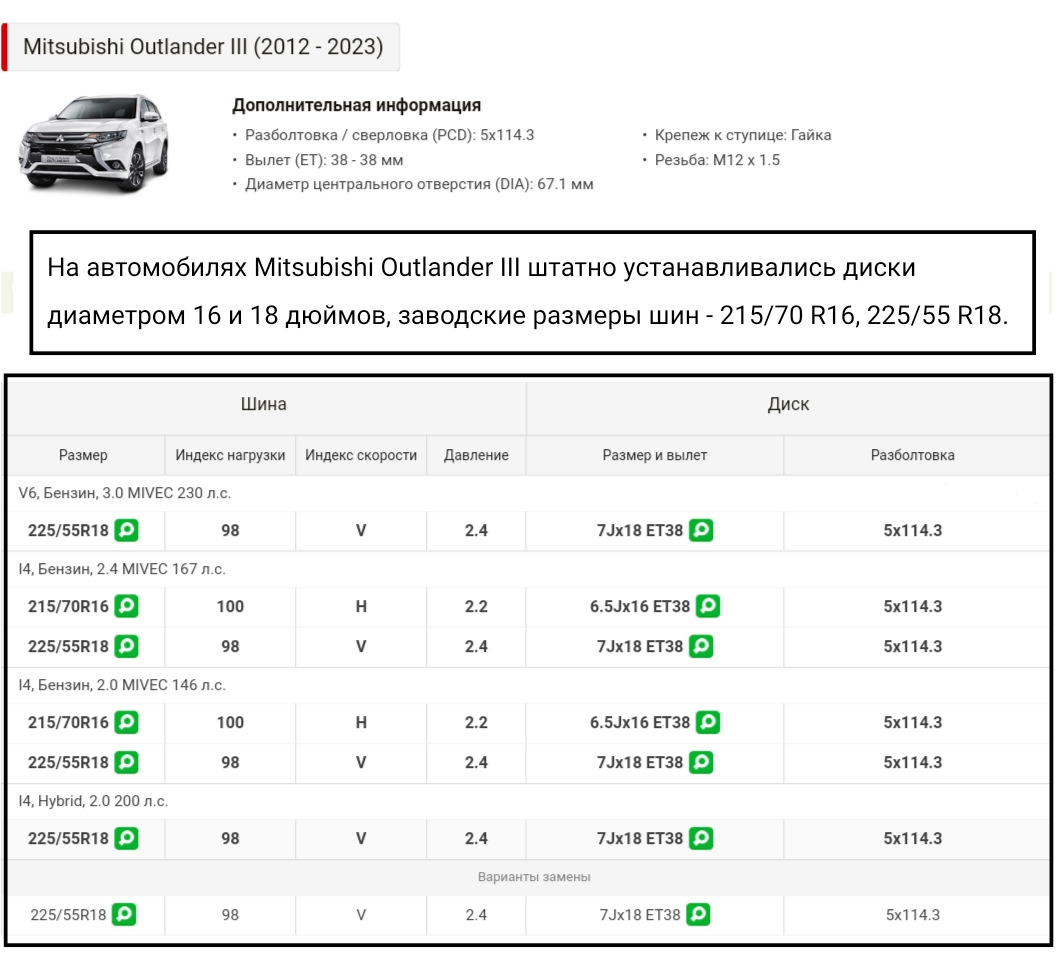The height and width of the screenshot is (955, 1058).
Task: Click search icon beside 7Jx18 ET38 under I4 Hybrid 2.0
Action: [x=701, y=838]
